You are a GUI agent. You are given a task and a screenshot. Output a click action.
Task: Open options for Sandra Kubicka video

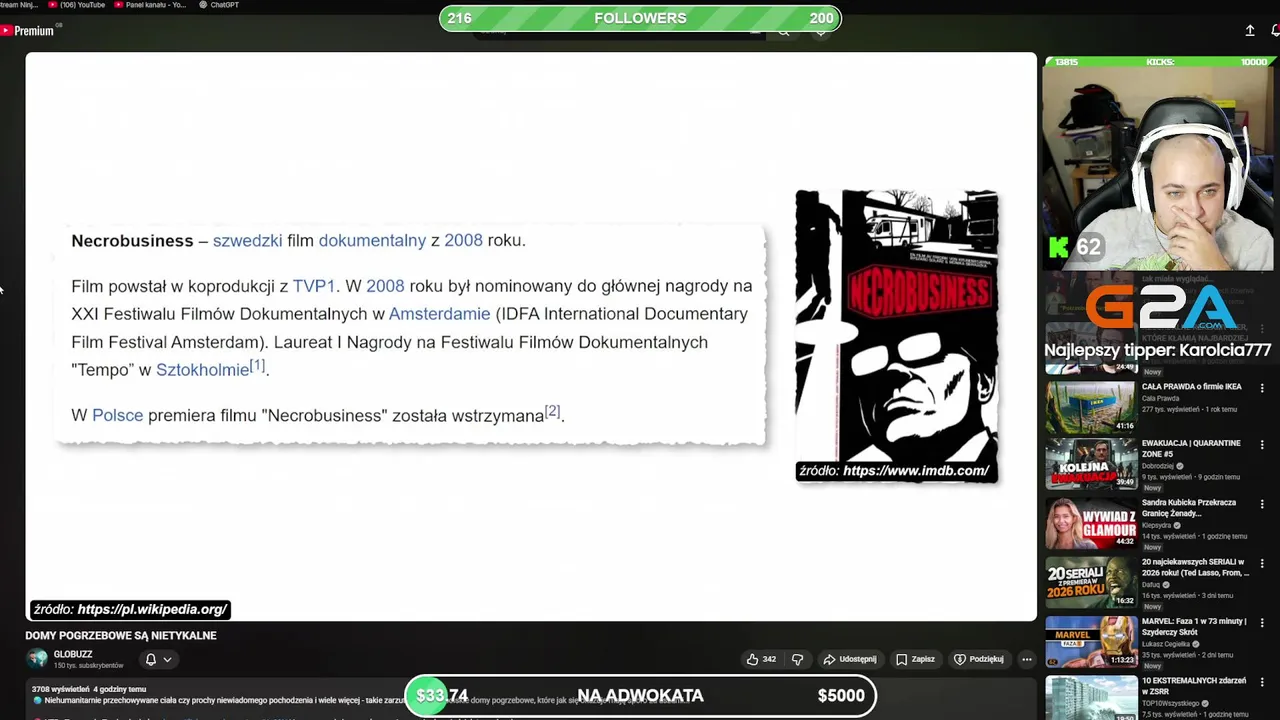1262,505
